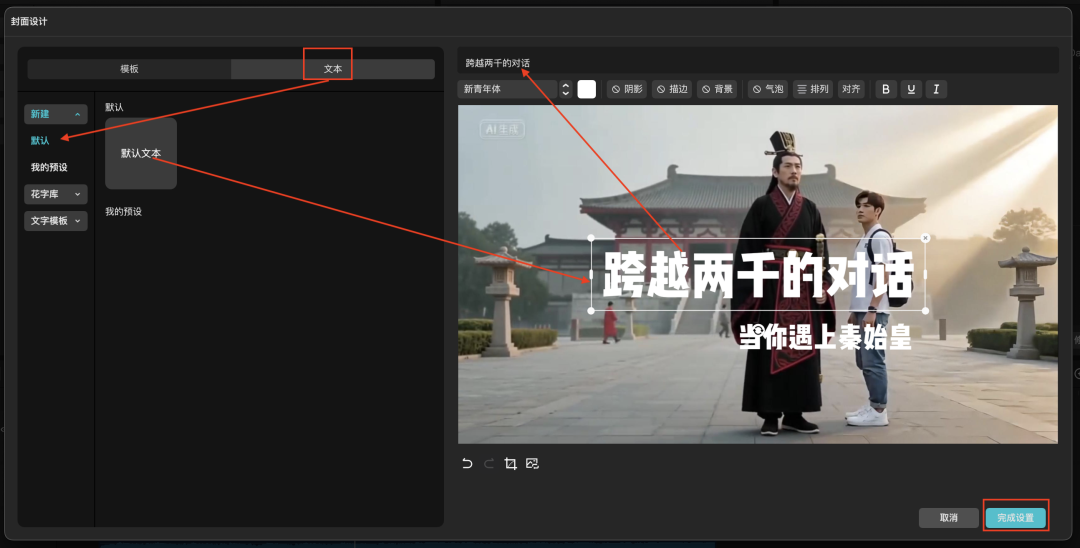Switch to the 模板 tab
This screenshot has height=548, width=1080.
coord(129,69)
